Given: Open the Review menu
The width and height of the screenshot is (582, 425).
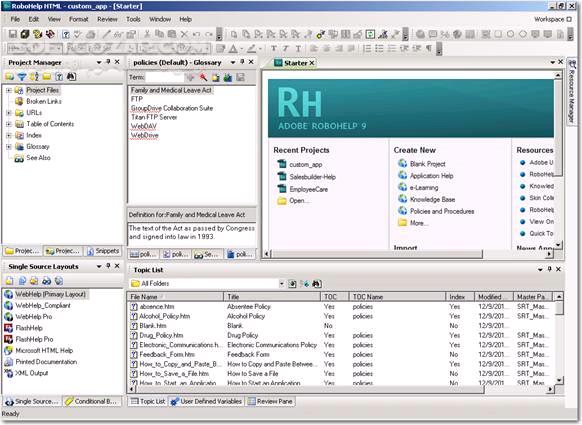Looking at the screenshot, I should coord(107,19).
